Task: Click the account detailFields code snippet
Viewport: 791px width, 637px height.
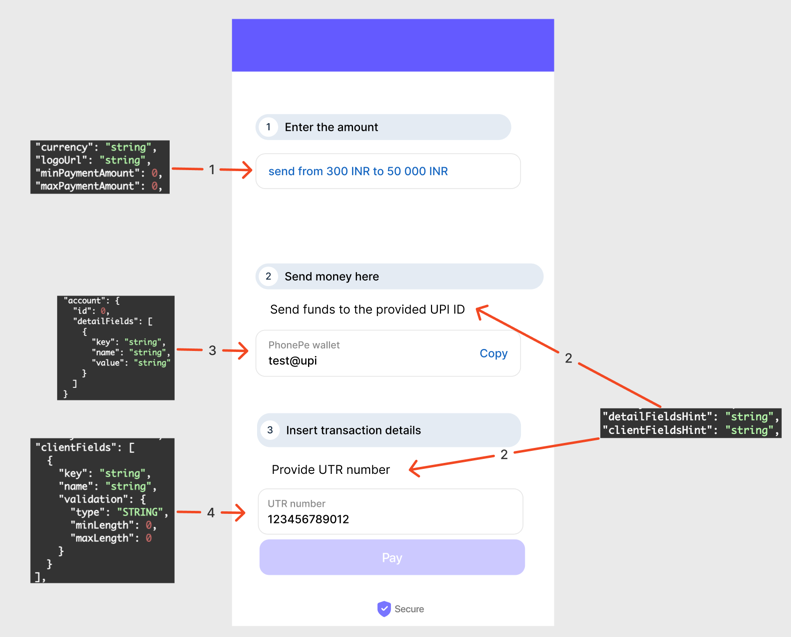Action: [116, 347]
